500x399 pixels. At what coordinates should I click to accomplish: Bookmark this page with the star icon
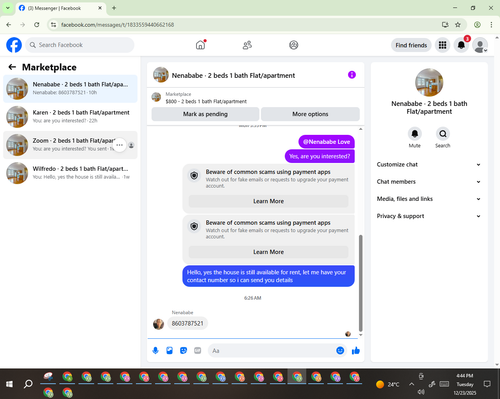coord(458,25)
